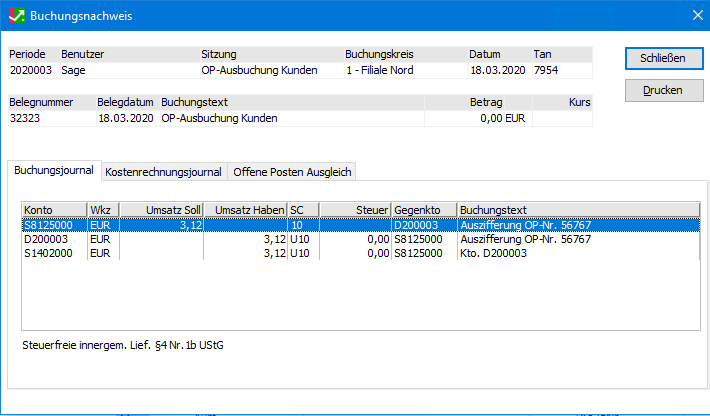The height and width of the screenshot is (416, 710).
Task: Switch to the Buchungsjournal tab
Action: coord(54,171)
